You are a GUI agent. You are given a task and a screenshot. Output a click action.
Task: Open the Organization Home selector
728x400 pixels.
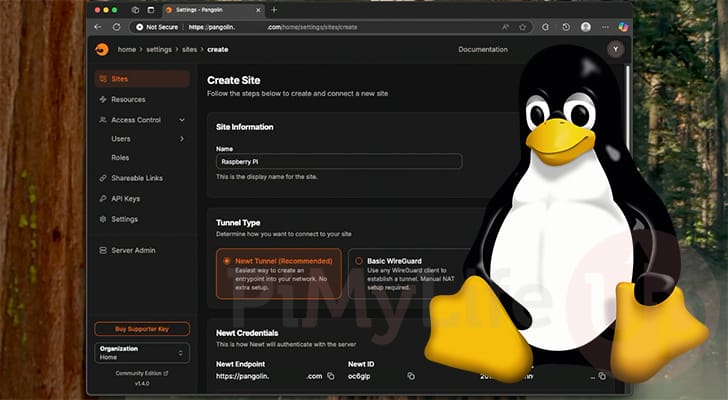pos(142,353)
